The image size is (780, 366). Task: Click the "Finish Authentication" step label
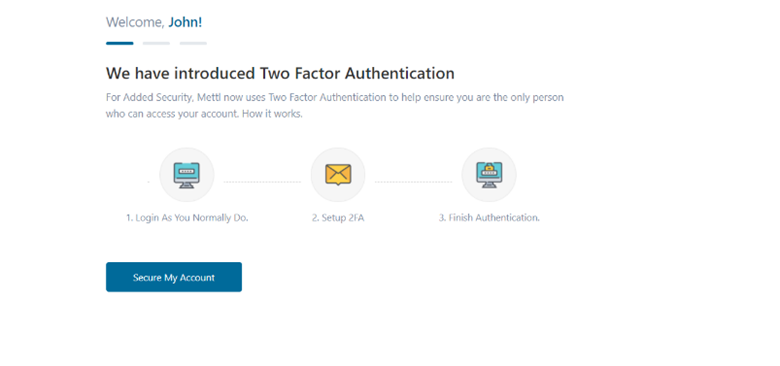pyautogui.click(x=489, y=218)
